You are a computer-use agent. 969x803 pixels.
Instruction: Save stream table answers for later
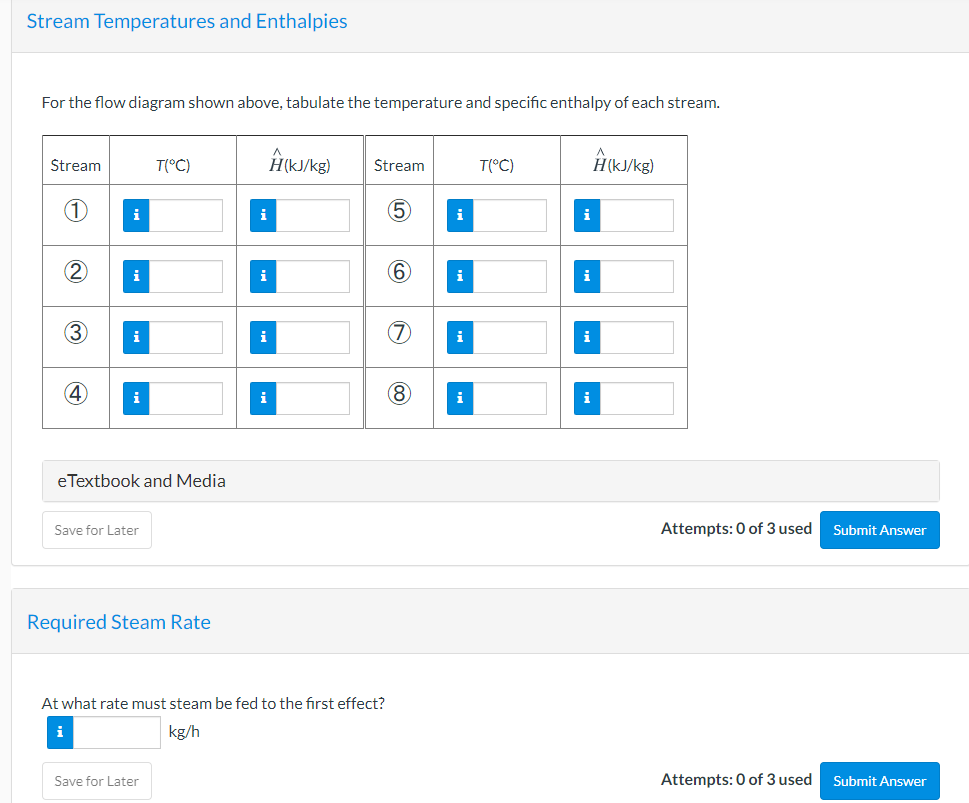coord(97,530)
